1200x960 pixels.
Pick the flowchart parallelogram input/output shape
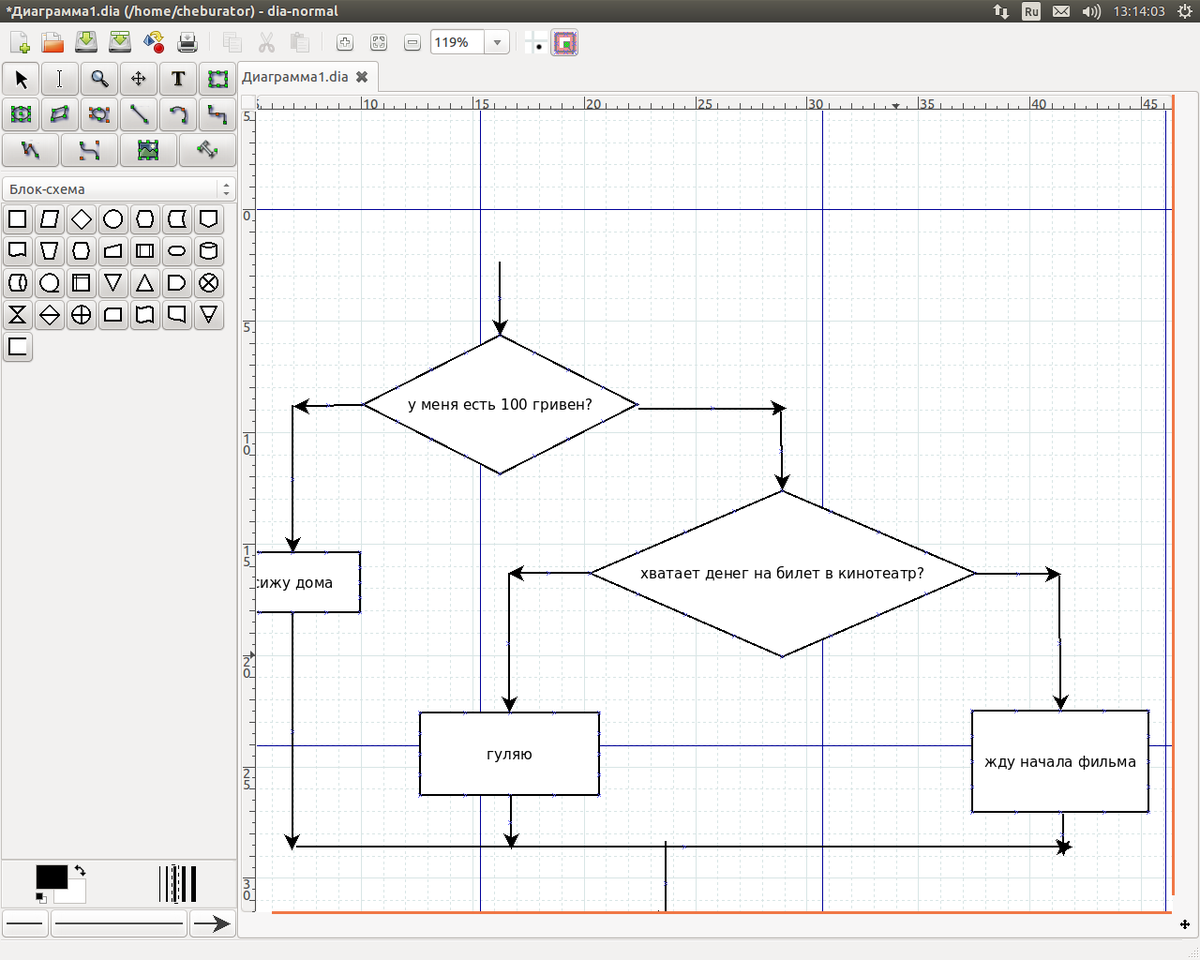[49, 219]
